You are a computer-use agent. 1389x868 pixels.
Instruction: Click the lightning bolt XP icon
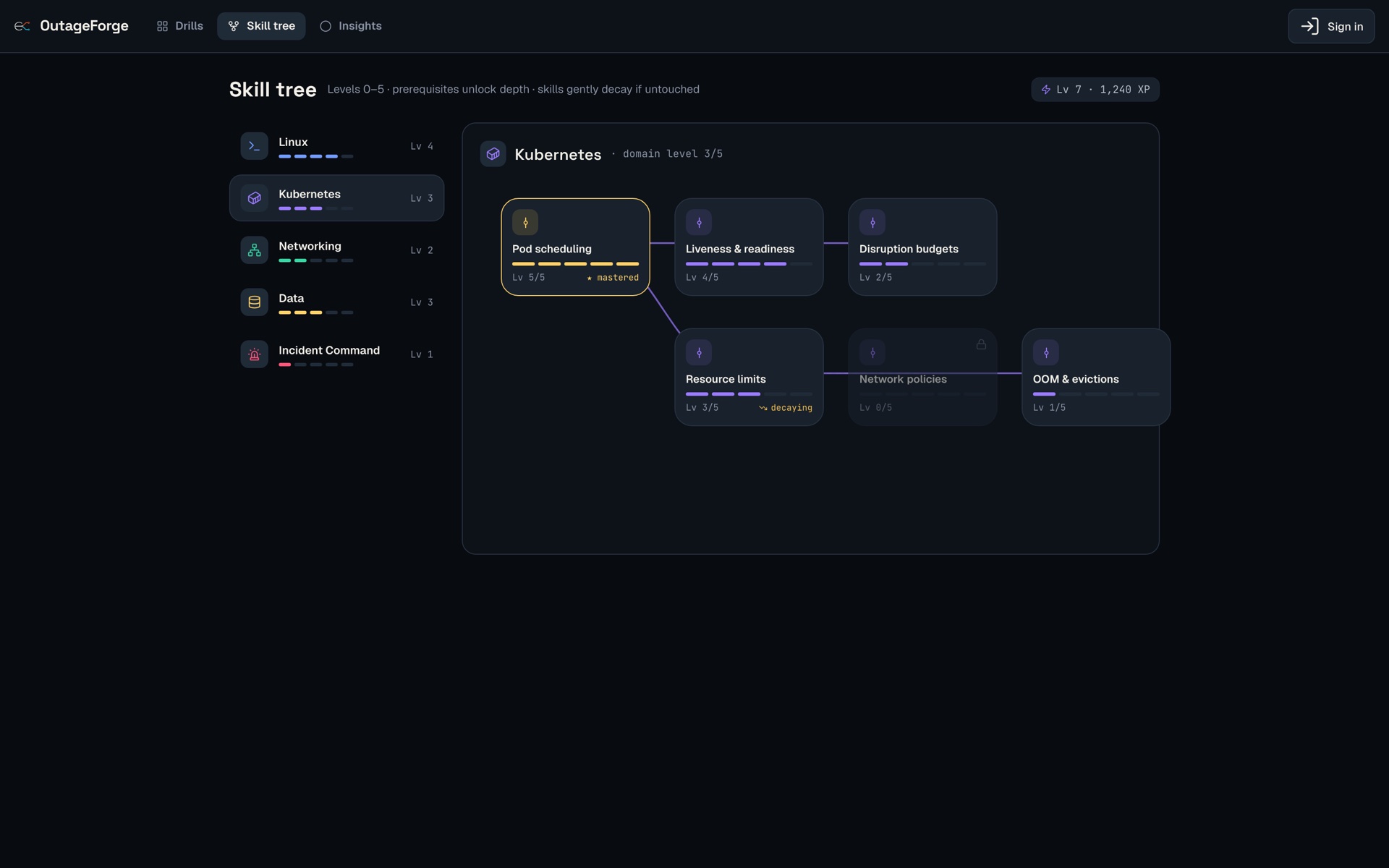[x=1046, y=90]
